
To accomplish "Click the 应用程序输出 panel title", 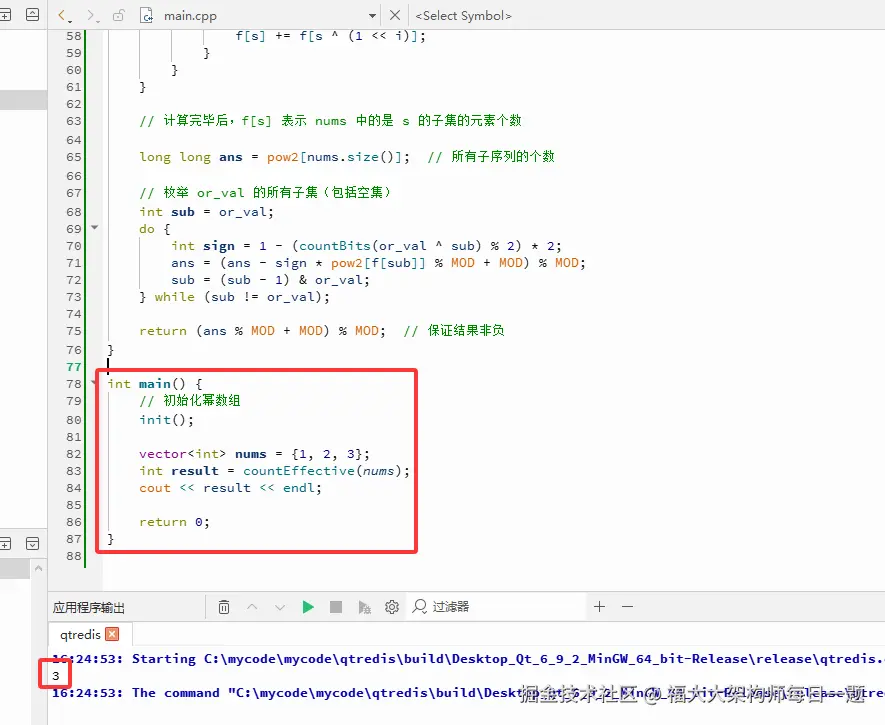I will [x=89, y=608].
